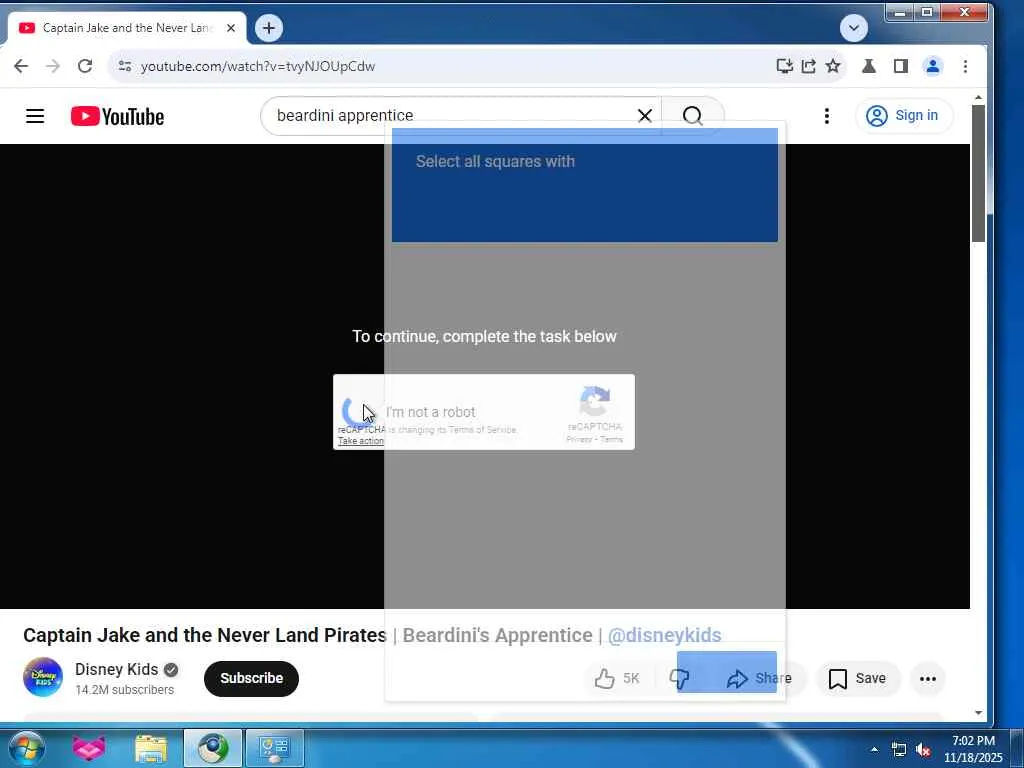This screenshot has height=768, width=1024.
Task: Open the Chrome three-dot menu
Action: 965,66
